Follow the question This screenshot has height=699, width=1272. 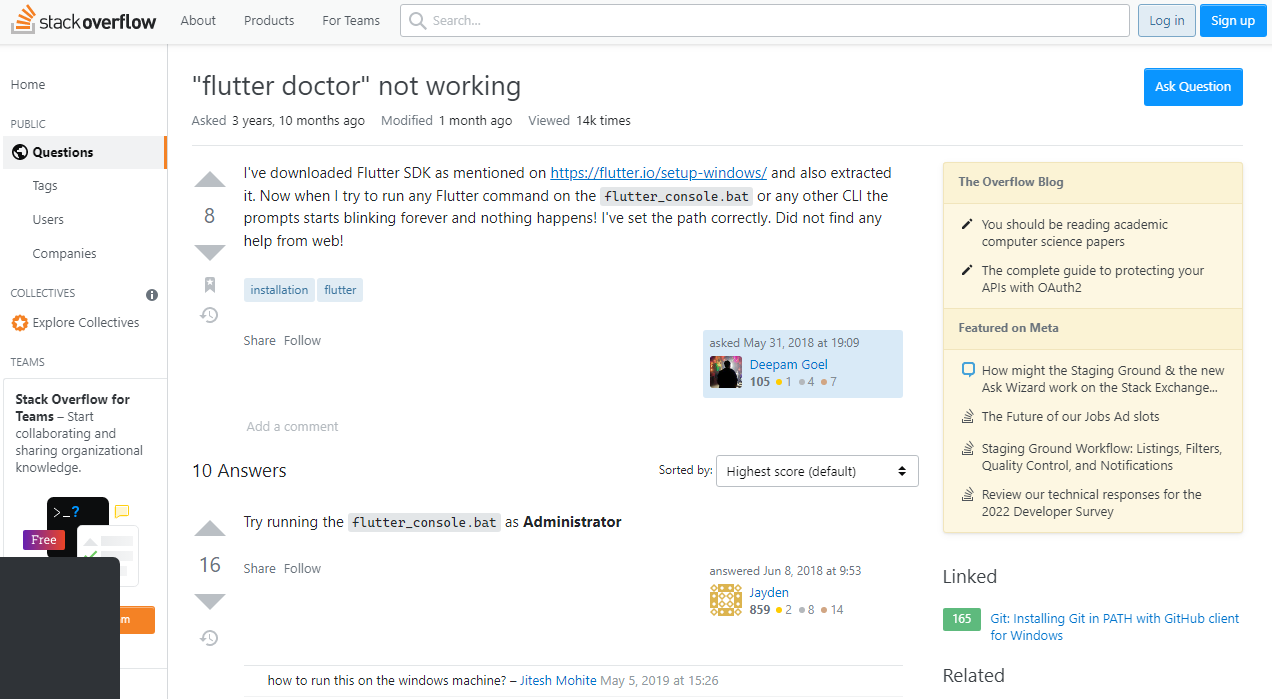(x=302, y=341)
